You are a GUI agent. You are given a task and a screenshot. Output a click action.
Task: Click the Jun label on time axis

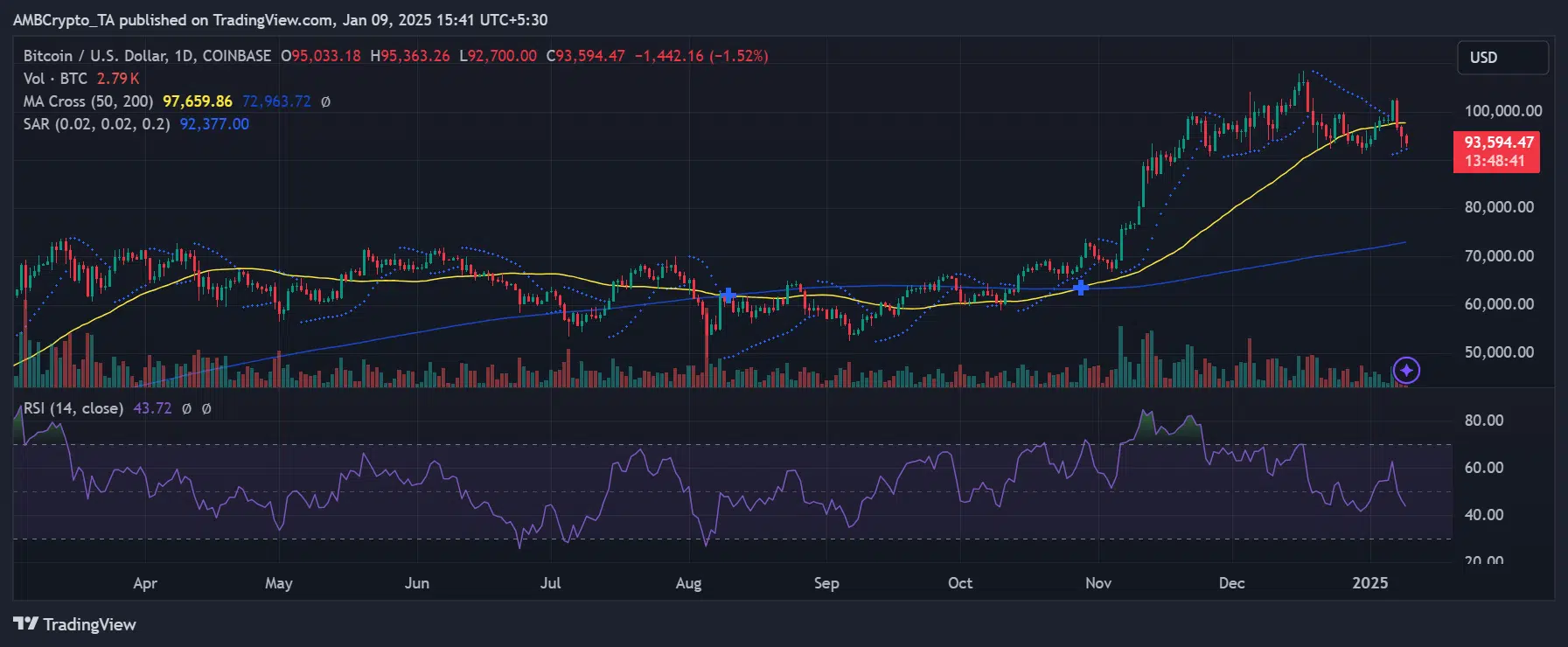pos(417,583)
